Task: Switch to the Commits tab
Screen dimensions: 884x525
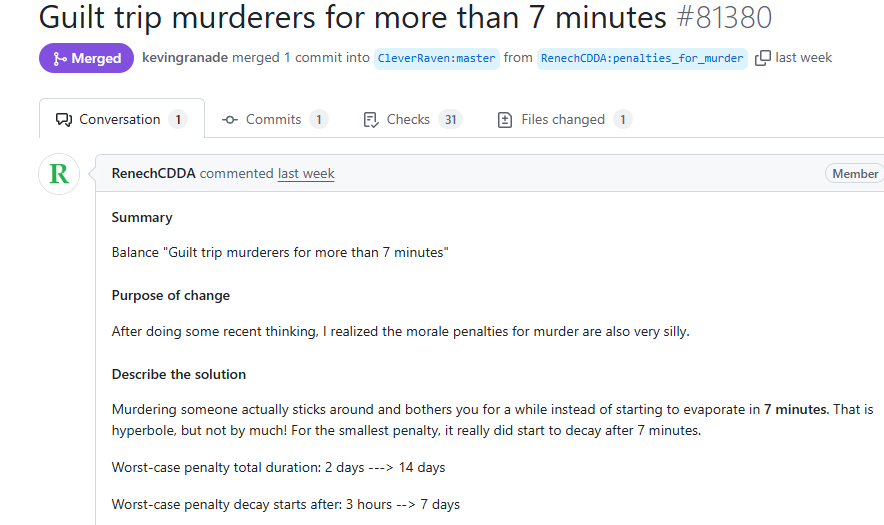Action: [275, 120]
